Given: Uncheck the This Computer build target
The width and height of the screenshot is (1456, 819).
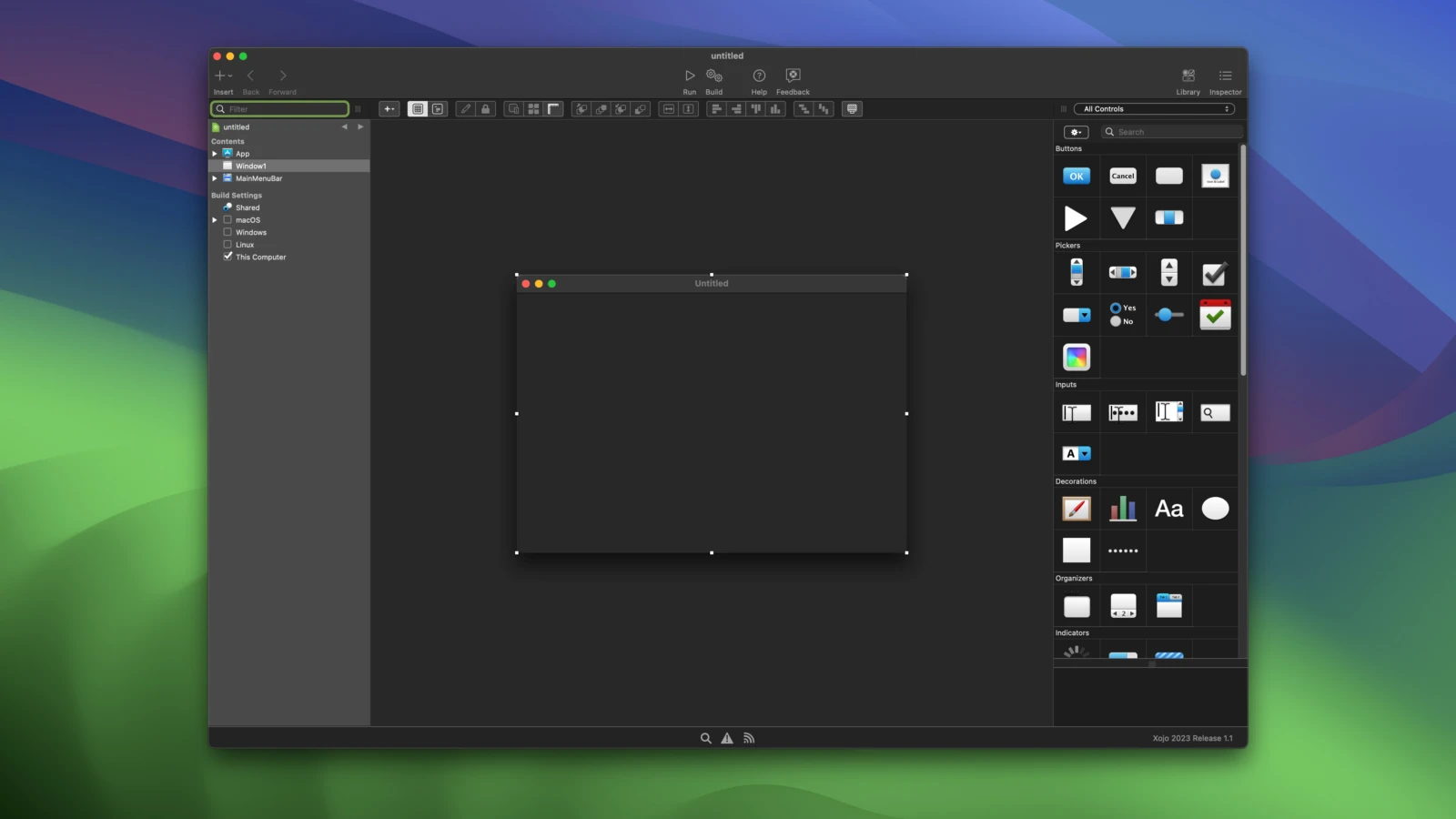Looking at the screenshot, I should coord(227,257).
